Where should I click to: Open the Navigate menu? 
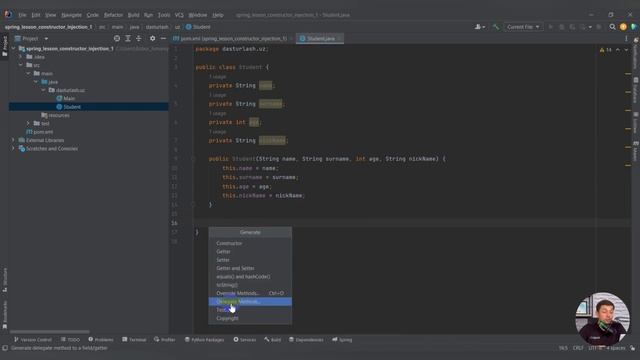coord(71,15)
